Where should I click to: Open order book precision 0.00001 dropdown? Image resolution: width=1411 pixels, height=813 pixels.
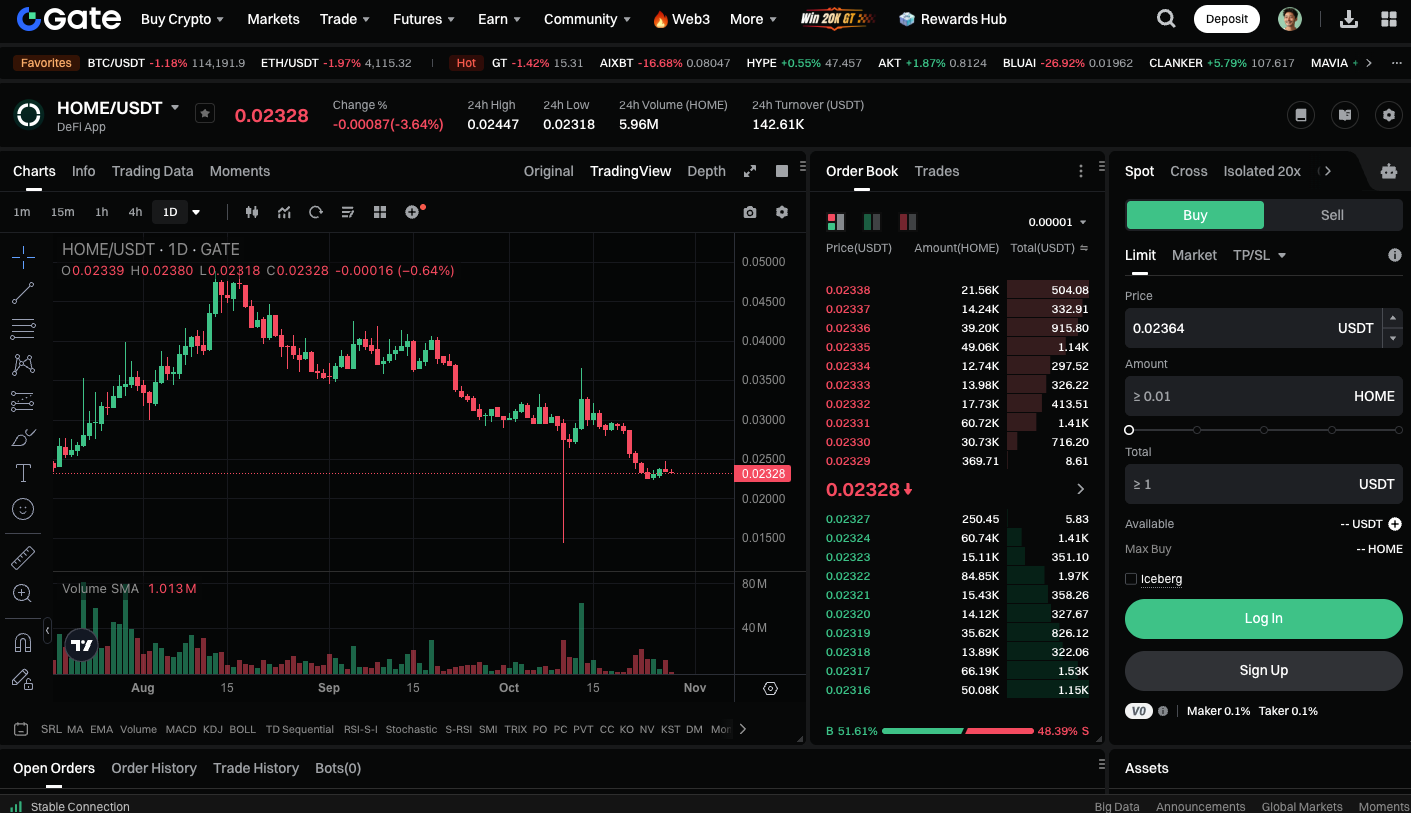coord(1058,222)
